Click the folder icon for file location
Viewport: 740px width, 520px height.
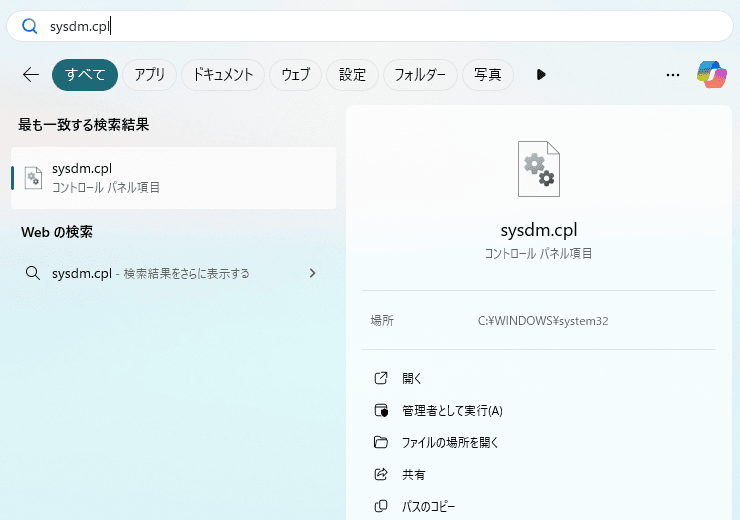coord(381,442)
